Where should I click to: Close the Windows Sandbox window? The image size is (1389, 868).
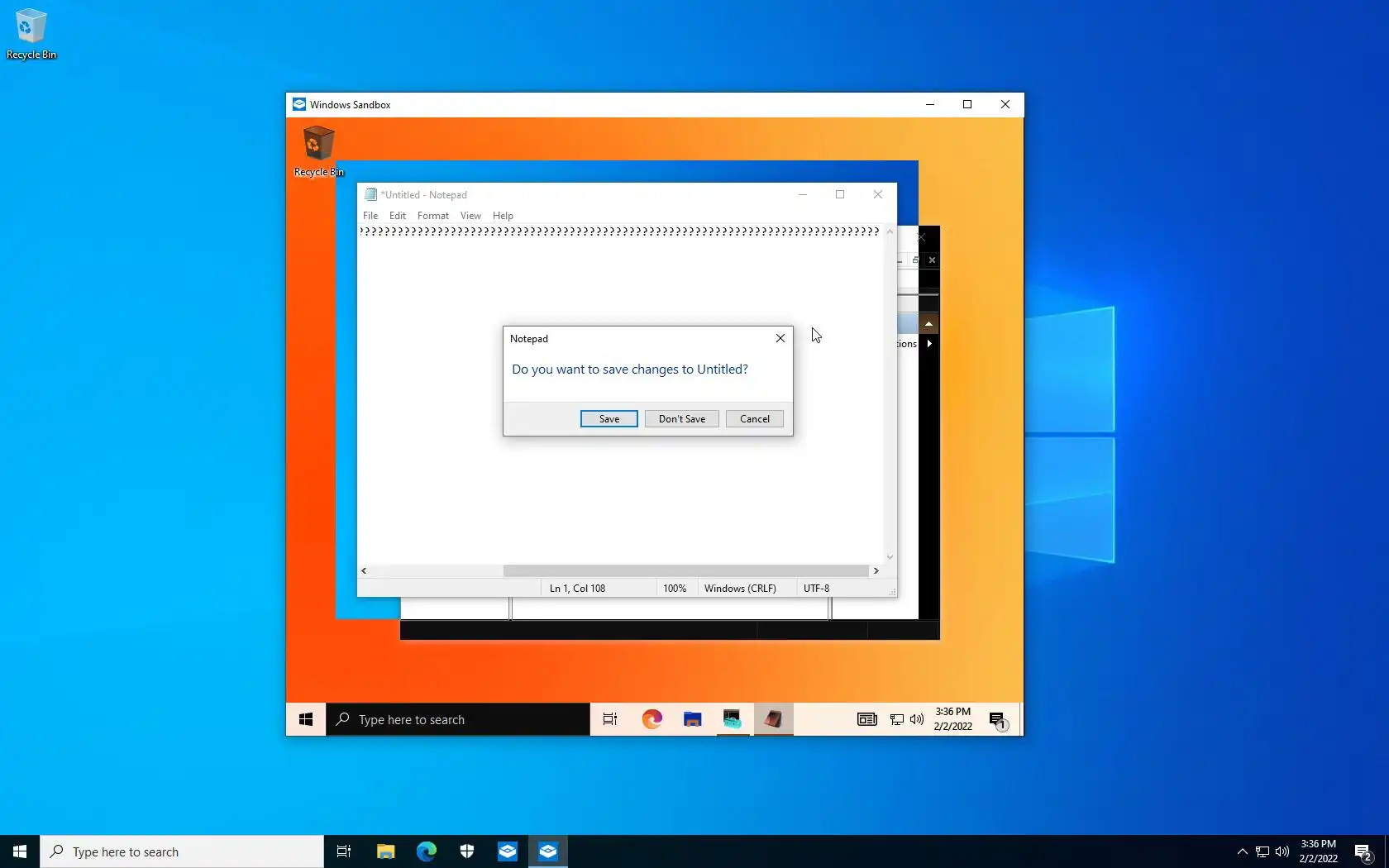pyautogui.click(x=1005, y=104)
